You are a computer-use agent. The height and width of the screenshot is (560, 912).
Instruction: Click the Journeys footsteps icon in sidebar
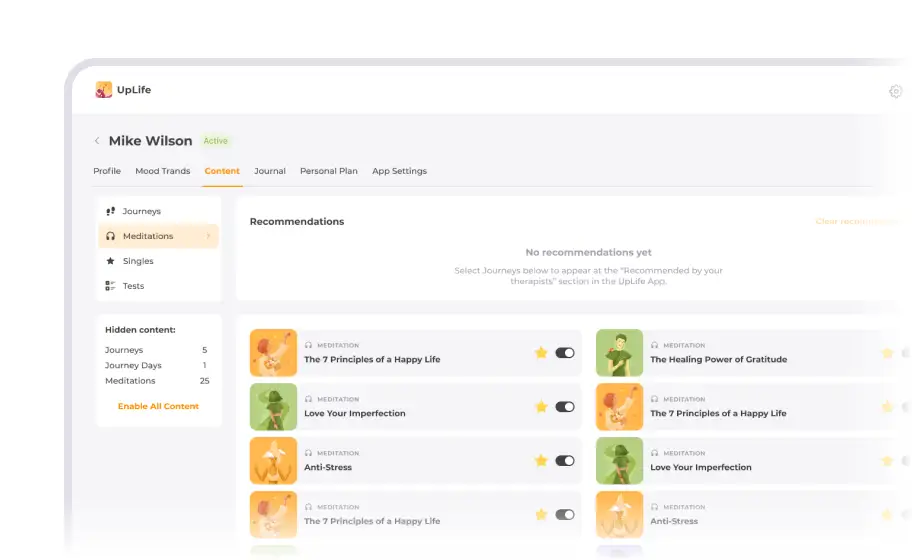click(111, 211)
